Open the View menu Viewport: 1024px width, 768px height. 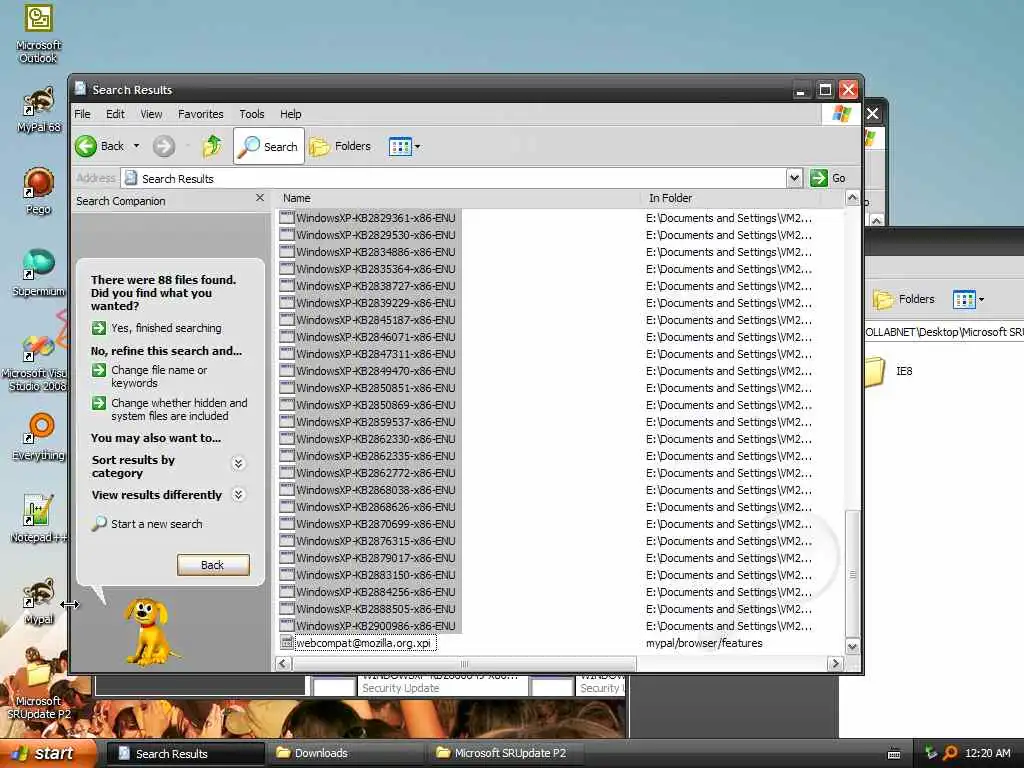(151, 114)
